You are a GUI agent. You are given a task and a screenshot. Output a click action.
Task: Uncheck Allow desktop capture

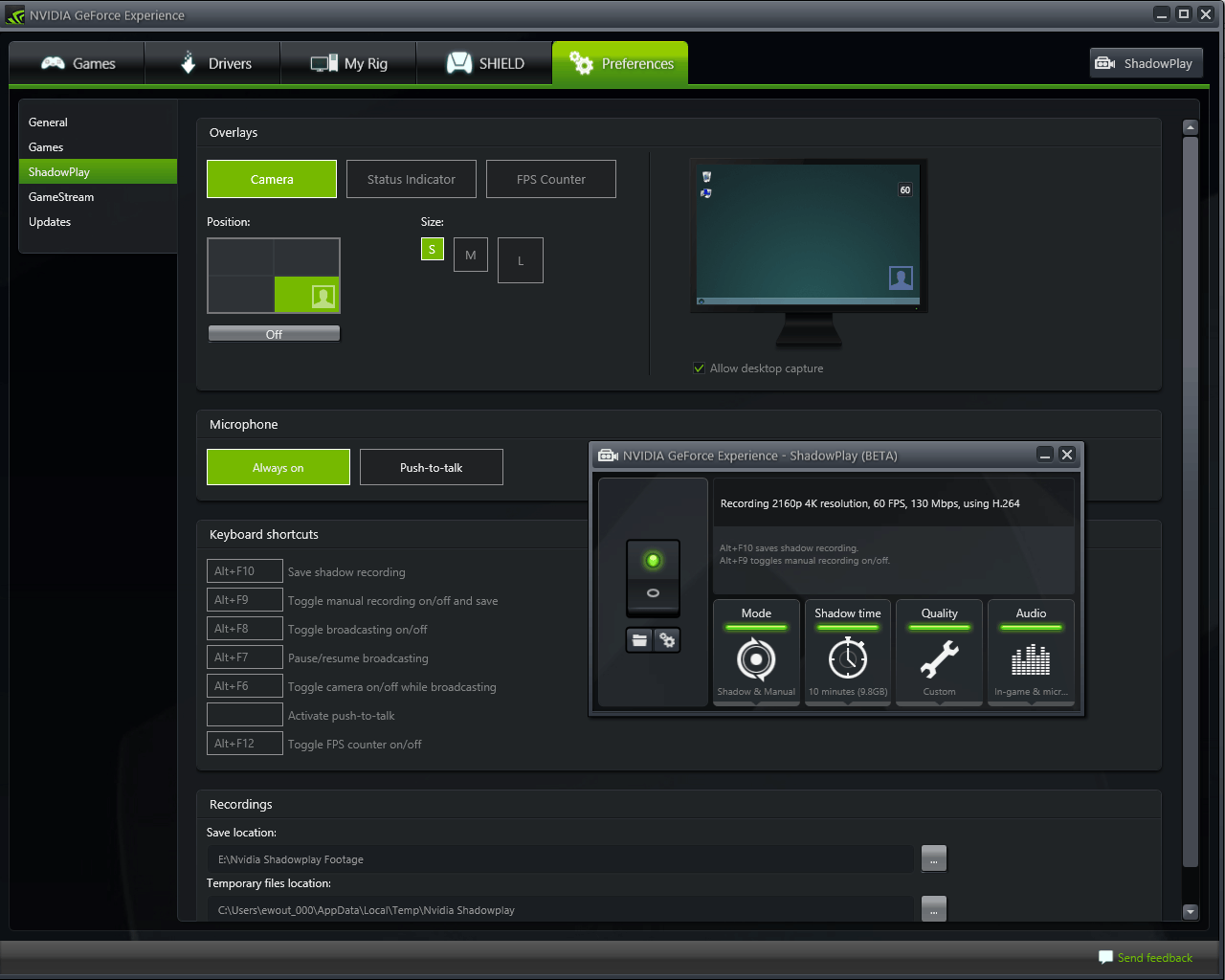click(x=700, y=368)
